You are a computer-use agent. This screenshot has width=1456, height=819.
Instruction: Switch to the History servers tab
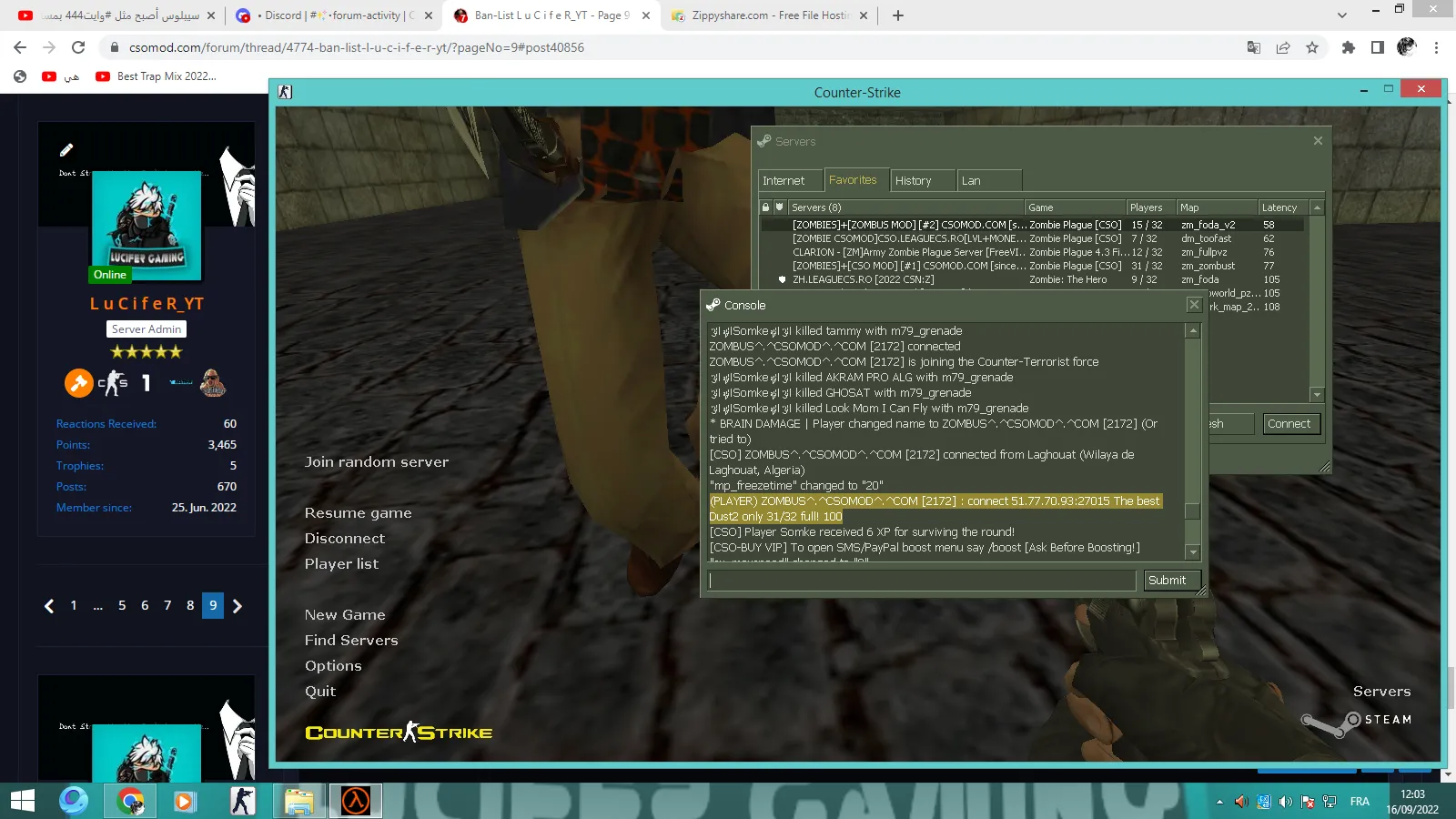click(x=923, y=180)
